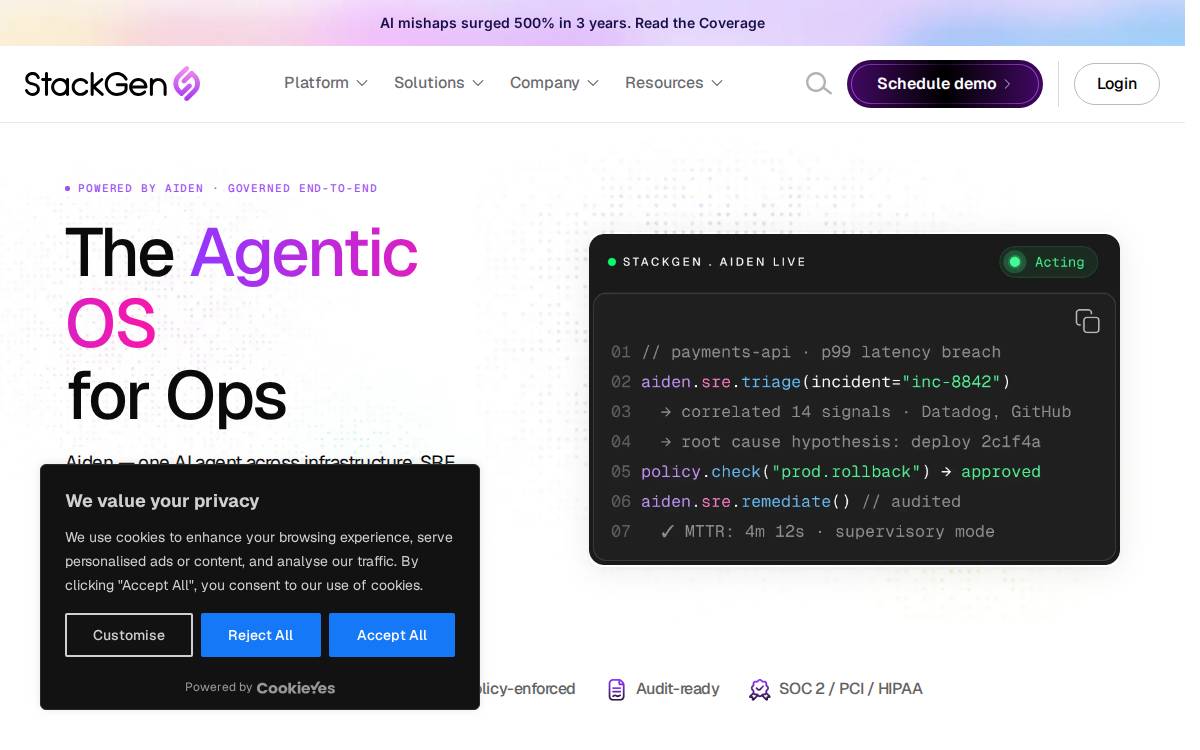Screen dimensions: 1200x750
Task: Click code line 'aiden.sre.triage(incident="inc-8842")'
Action: click(x=826, y=382)
